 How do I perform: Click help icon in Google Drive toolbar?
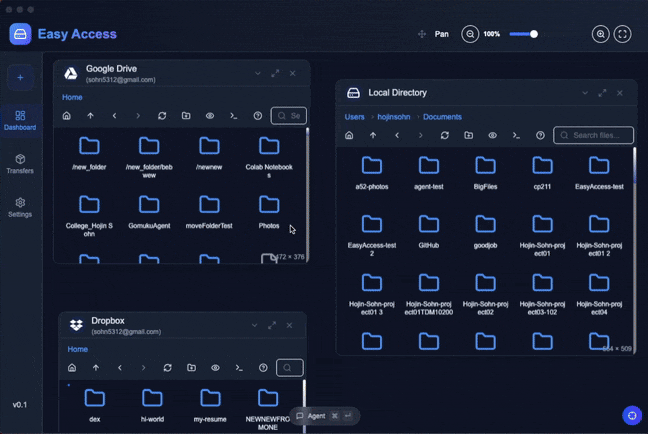(257, 116)
